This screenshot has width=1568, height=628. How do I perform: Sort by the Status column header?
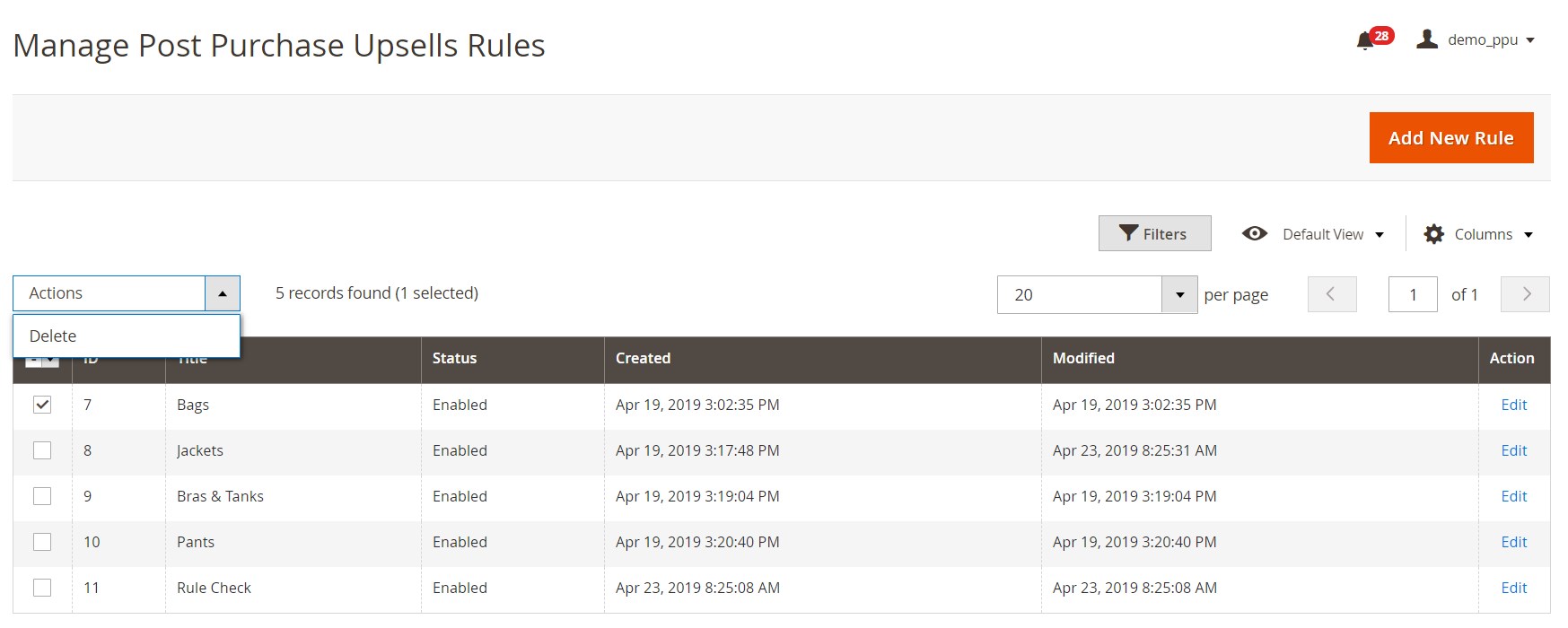(x=454, y=358)
